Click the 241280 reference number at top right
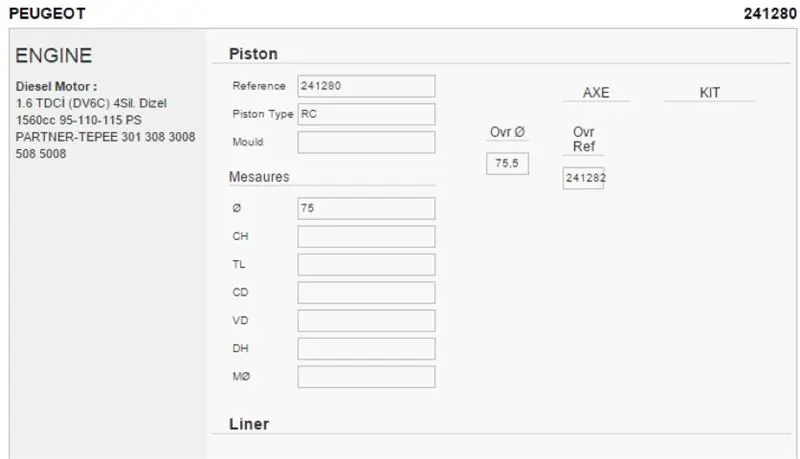 click(770, 14)
